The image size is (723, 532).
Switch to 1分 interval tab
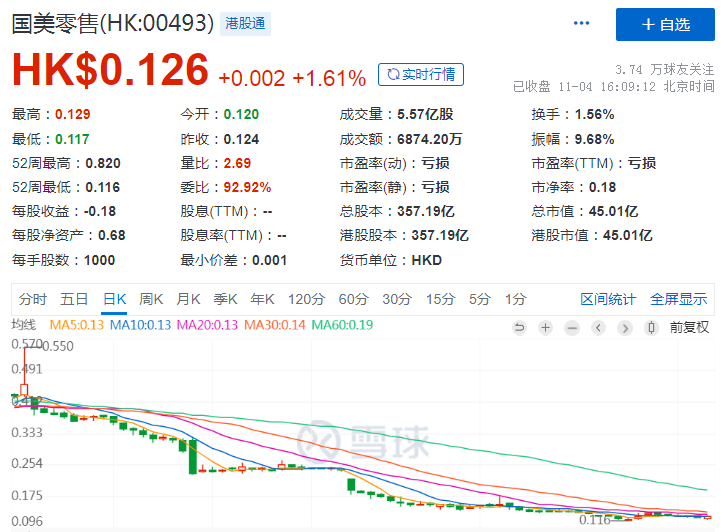(x=515, y=299)
